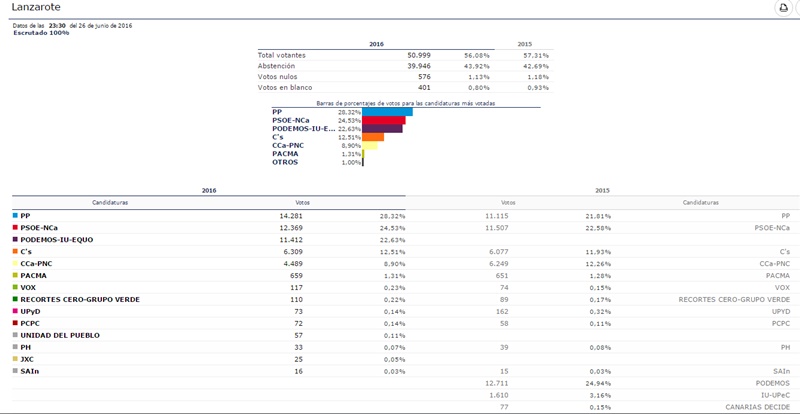The height and width of the screenshot is (414, 800).
Task: Click the left Candidaturas column header
Action: (x=109, y=202)
